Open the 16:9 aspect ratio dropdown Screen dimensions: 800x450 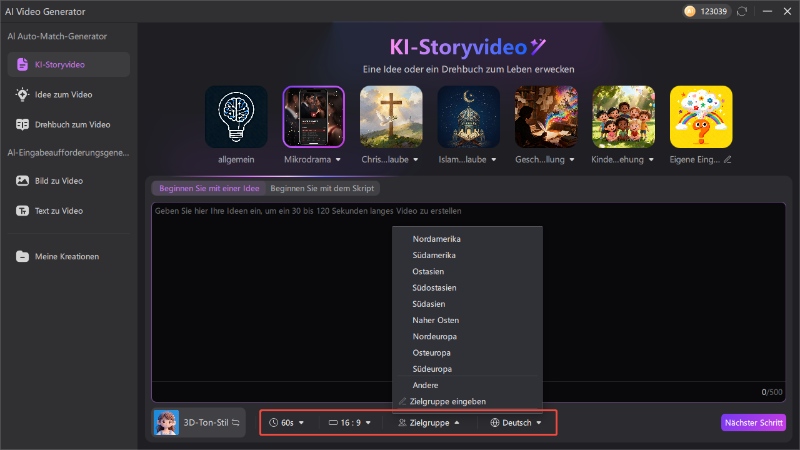[x=349, y=423]
